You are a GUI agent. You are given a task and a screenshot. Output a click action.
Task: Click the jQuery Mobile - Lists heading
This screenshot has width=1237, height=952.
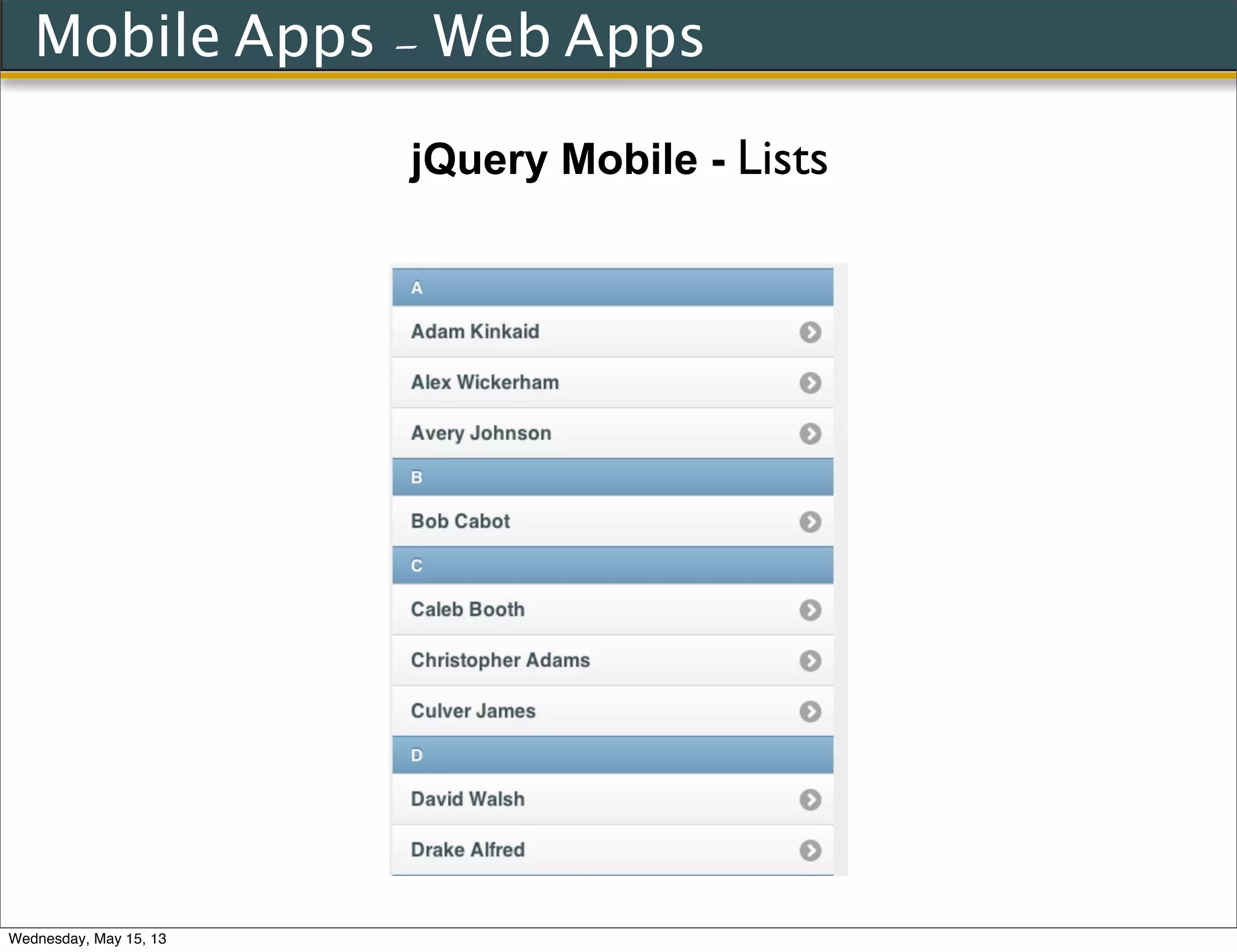coord(618,159)
